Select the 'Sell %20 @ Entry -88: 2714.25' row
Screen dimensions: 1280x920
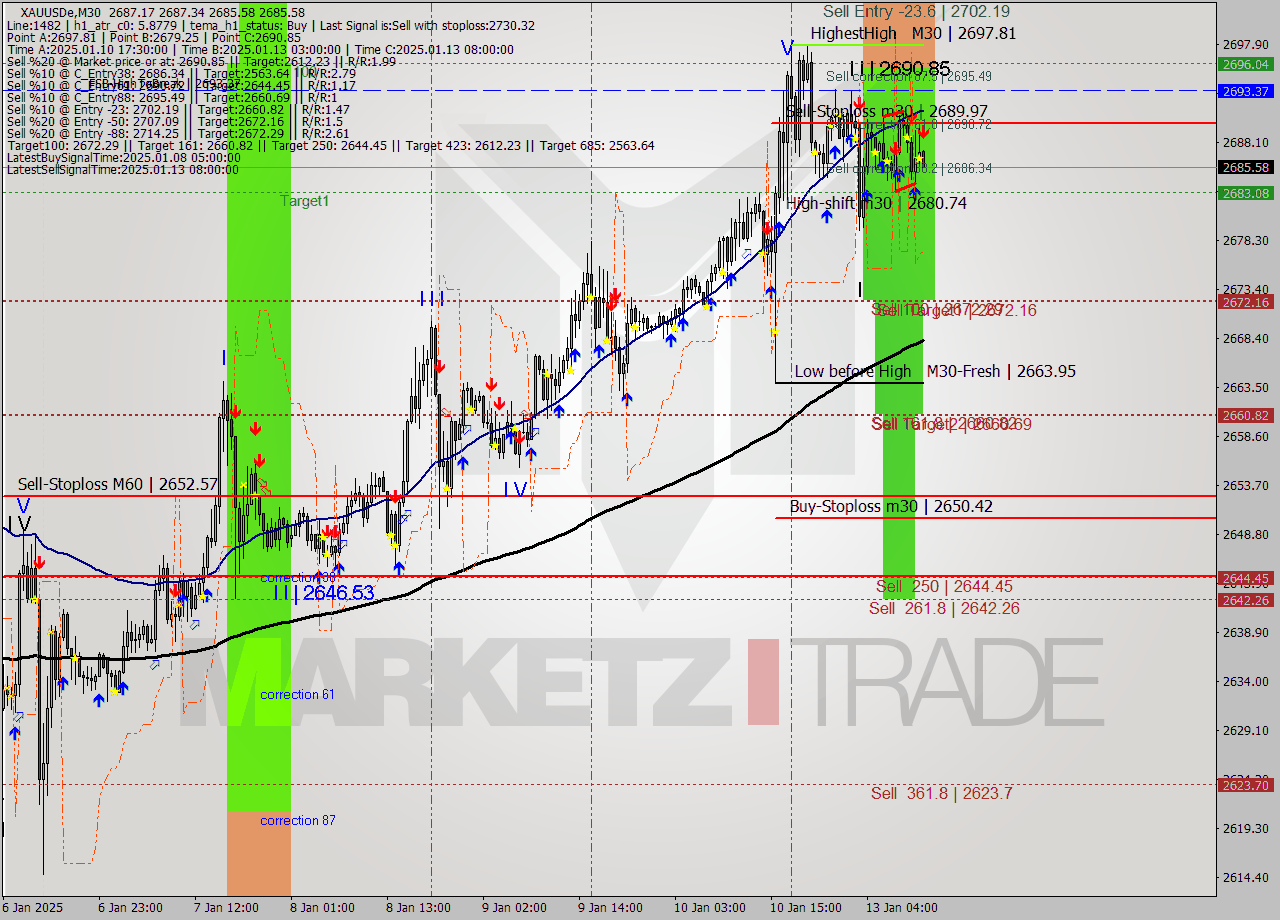tap(177, 133)
